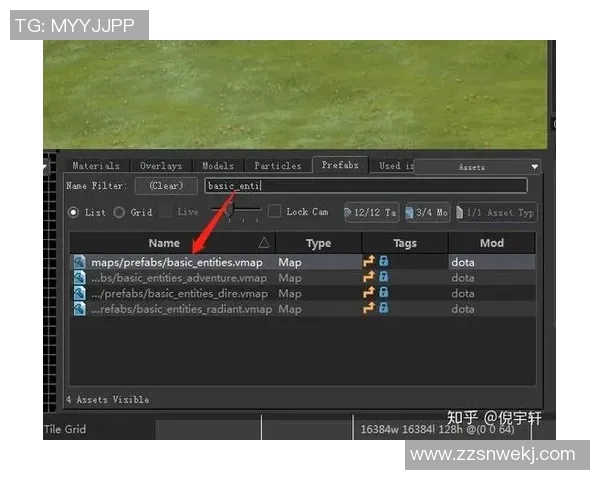Click the orange tag arrow icon on first row
Image resolution: width=600 pixels, height=480 pixels.
(x=368, y=262)
